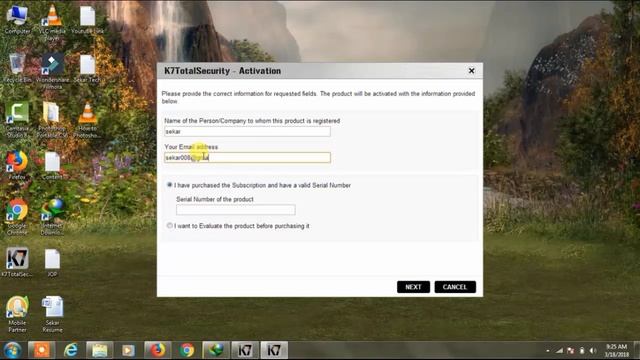The width and height of the screenshot is (640, 360).
Task: Open K7TotalSecurity desktop shortcut
Action: click(17, 262)
